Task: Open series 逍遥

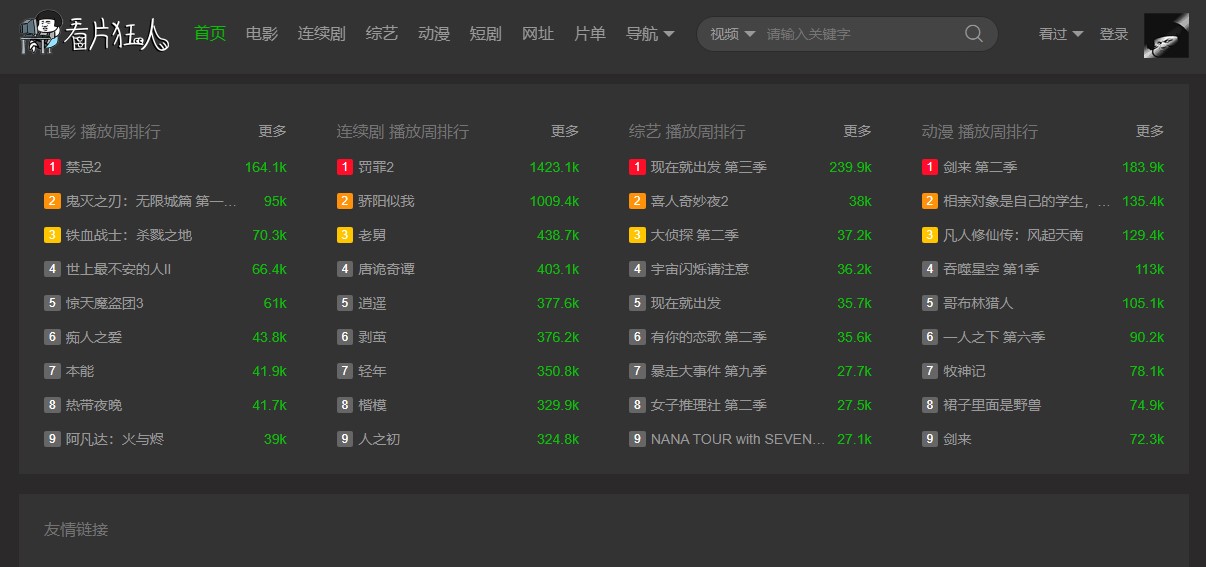Action: pos(373,303)
